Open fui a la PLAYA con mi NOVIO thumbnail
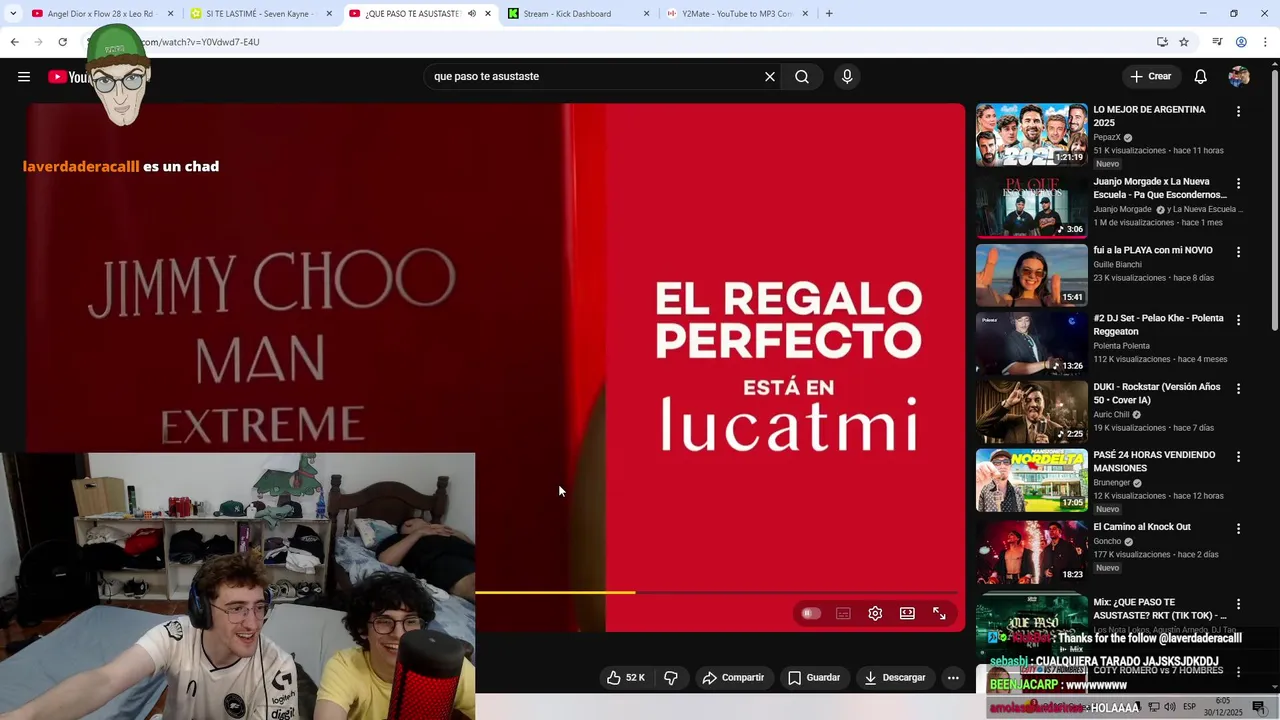 pos(1031,275)
